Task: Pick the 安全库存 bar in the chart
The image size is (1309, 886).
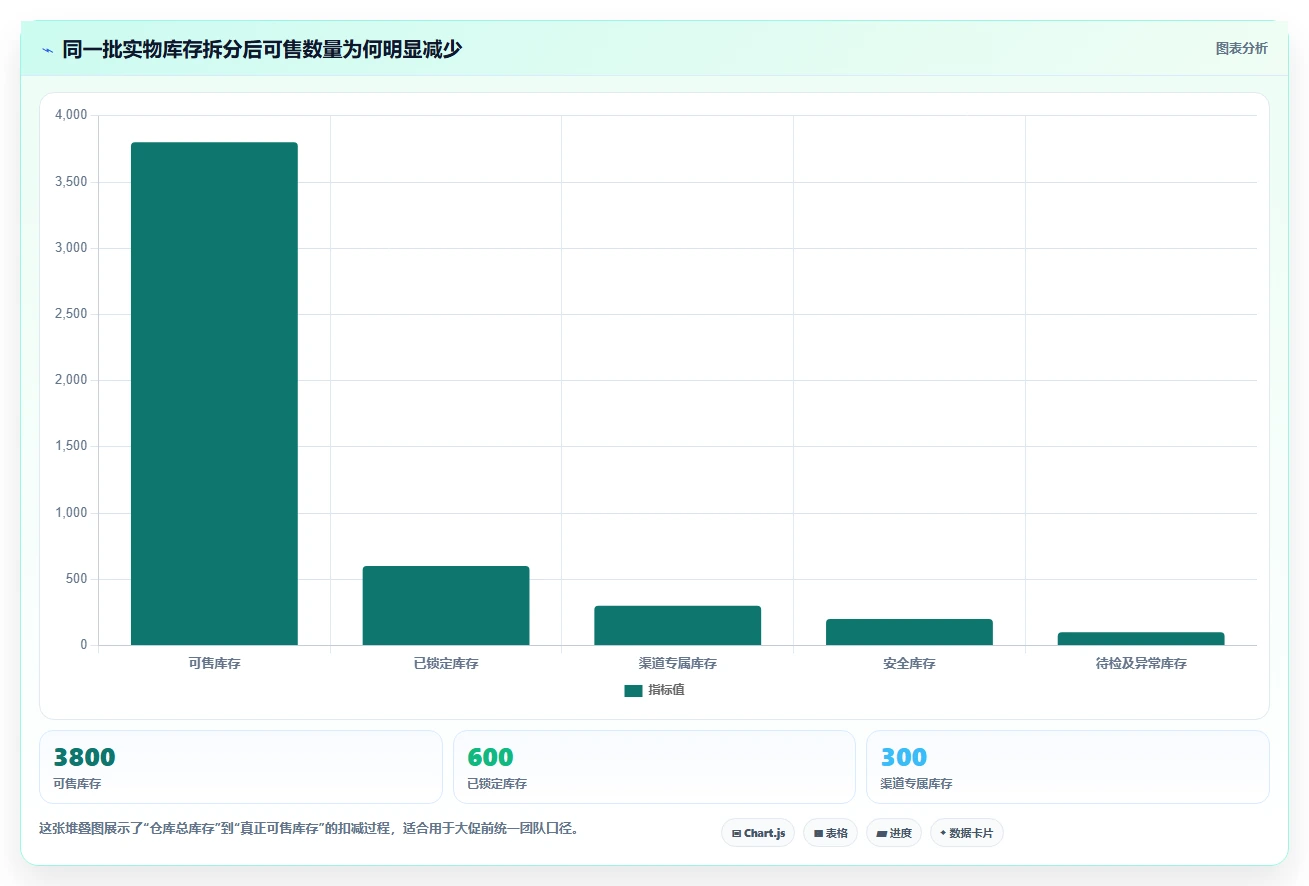Action: click(x=909, y=632)
